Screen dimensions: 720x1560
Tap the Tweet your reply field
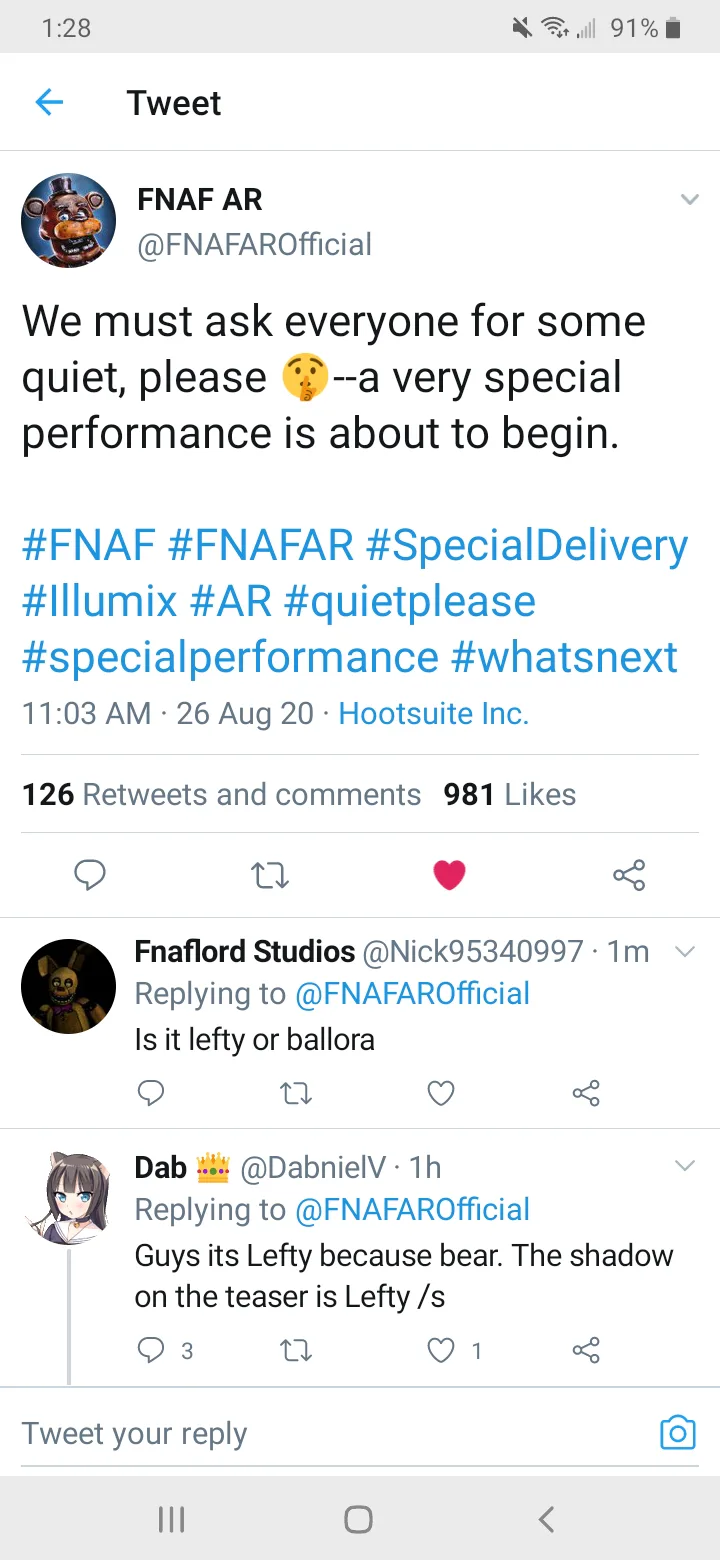point(300,1434)
